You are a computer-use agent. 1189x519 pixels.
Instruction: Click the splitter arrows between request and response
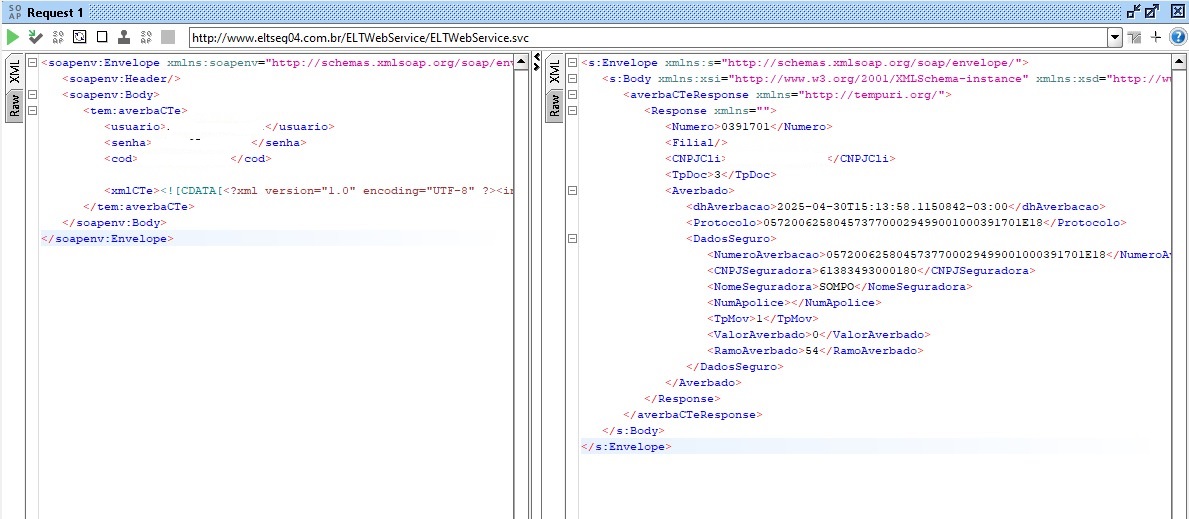[x=535, y=66]
